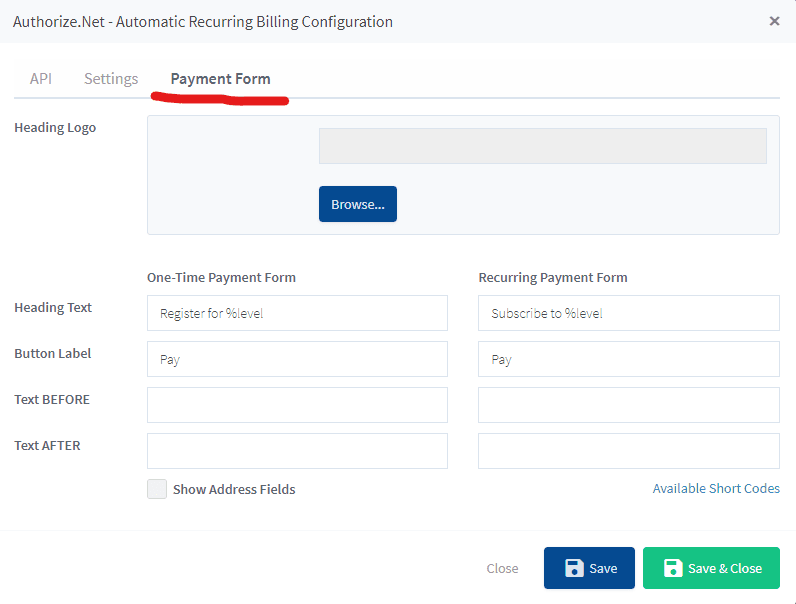The width and height of the screenshot is (796, 604).
Task: Click the One-Time Payment Form heading
Action: tap(221, 278)
